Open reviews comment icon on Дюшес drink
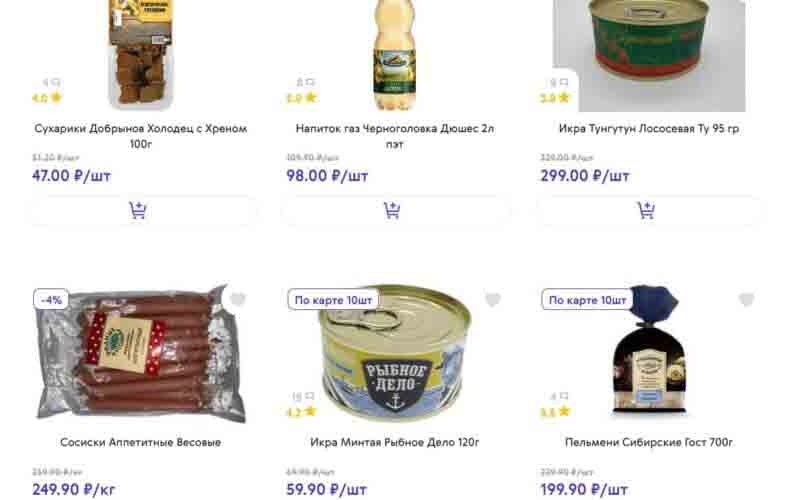The width and height of the screenshot is (800, 500). point(310,82)
